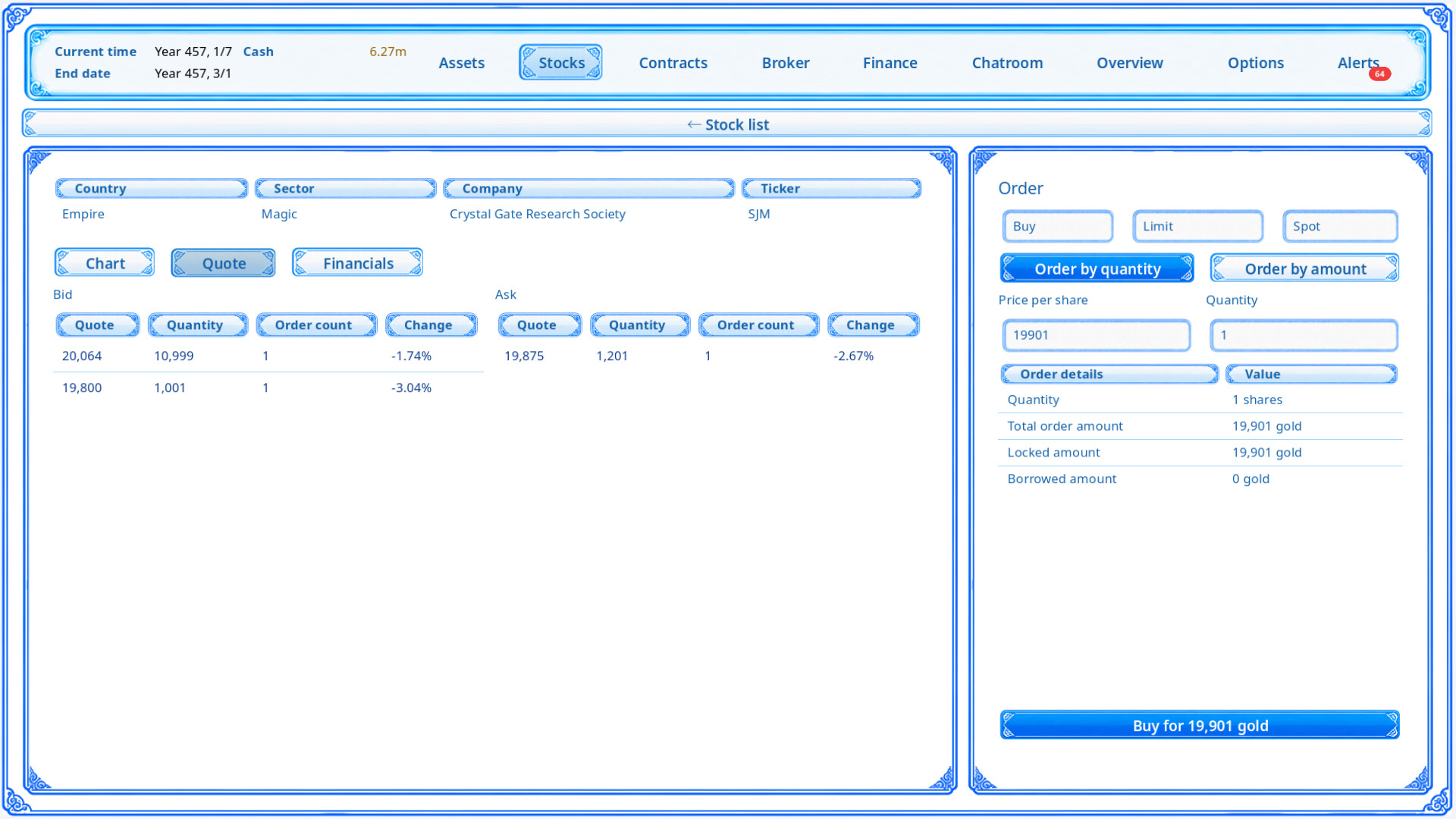Image resolution: width=1456 pixels, height=819 pixels.
Task: Click the Crystal Gate Research Society name
Action: [x=537, y=214]
